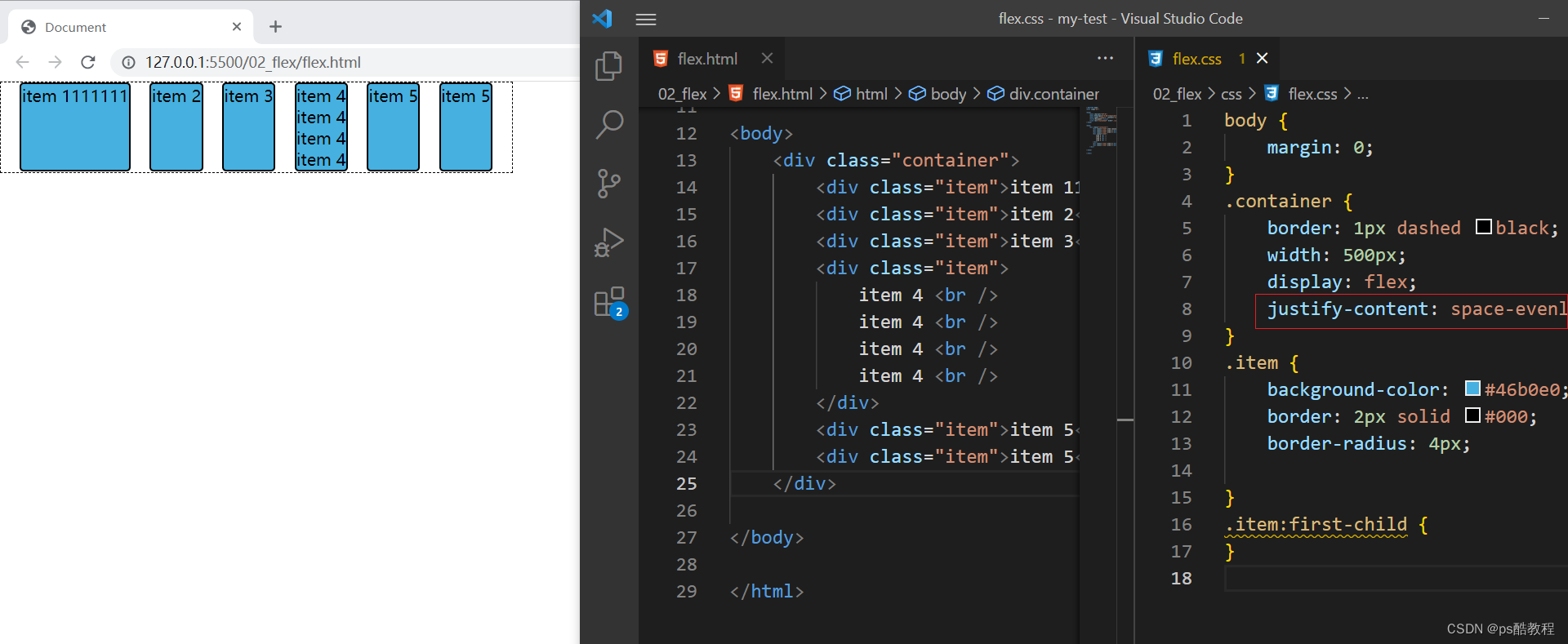
Task: Click the 'display: flex;' line
Action: 1341,282
